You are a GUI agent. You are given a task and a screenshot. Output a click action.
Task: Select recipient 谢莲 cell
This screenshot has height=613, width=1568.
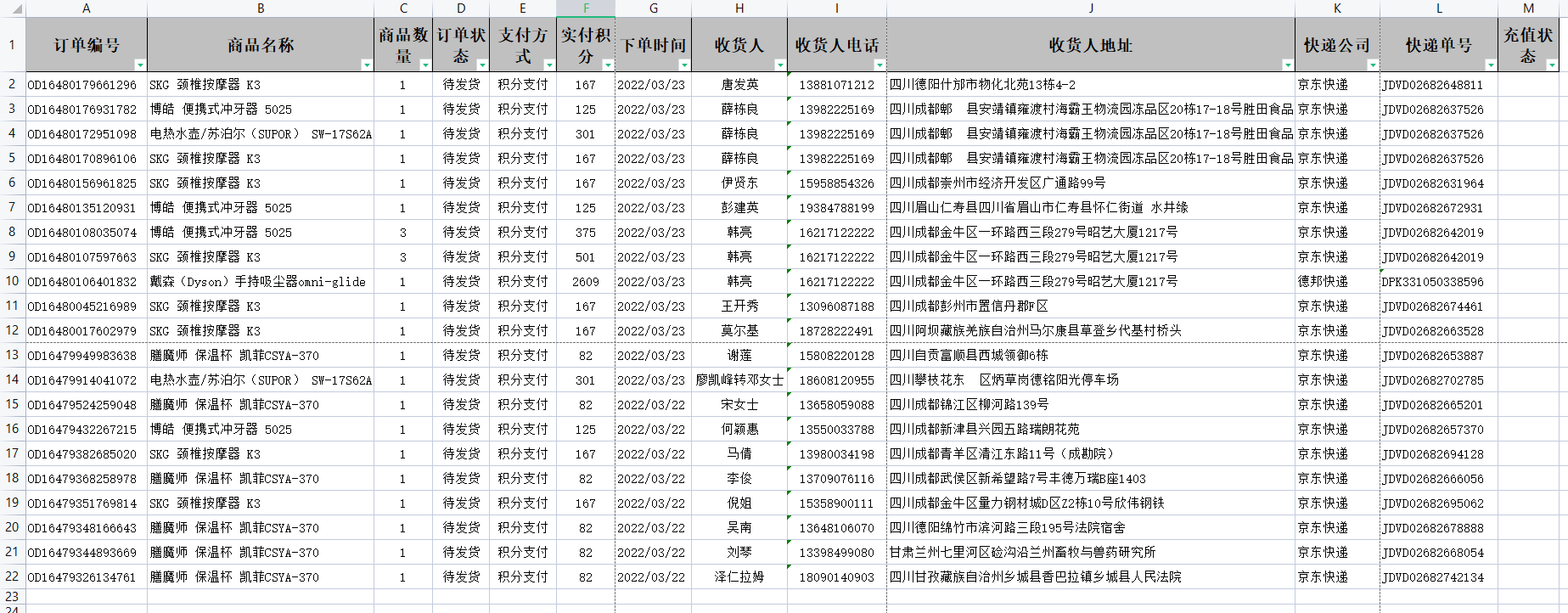pyautogui.click(x=739, y=356)
